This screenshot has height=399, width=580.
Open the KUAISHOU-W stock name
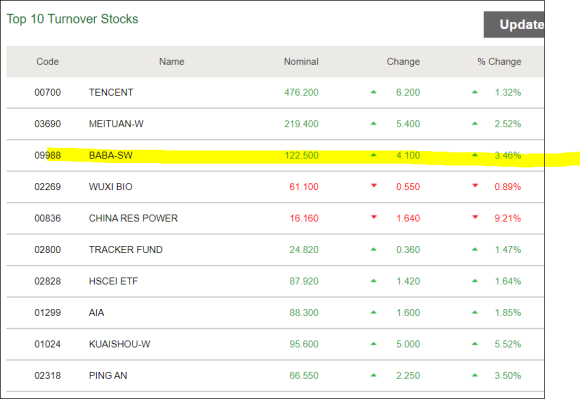pyautogui.click(x=119, y=344)
